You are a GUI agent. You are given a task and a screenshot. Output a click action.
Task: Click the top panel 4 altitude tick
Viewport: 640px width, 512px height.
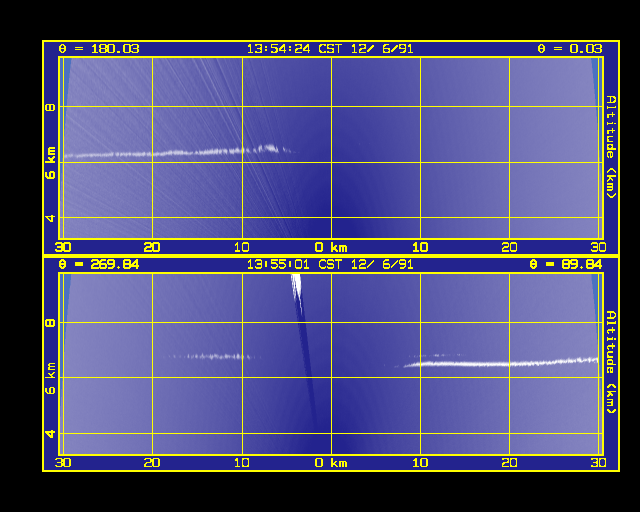pos(50,218)
